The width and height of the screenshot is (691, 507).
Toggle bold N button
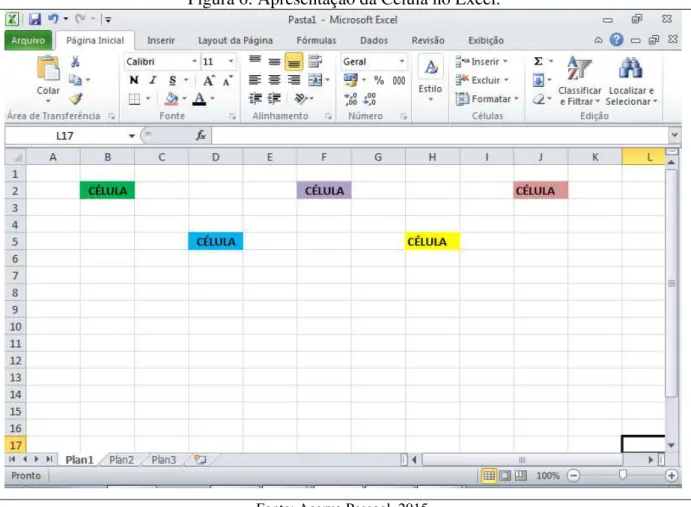pos(134,80)
